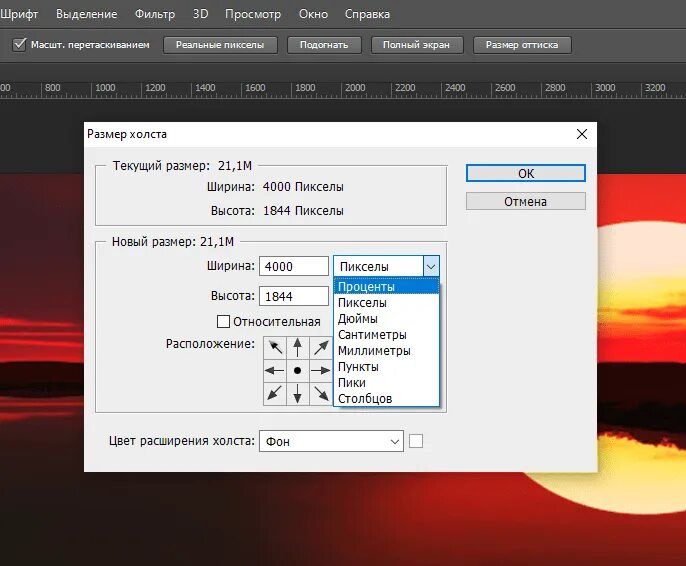Image resolution: width=686 pixels, height=566 pixels.
Task: Choose Дюймы from units list
Action: pyautogui.click(x=386, y=318)
